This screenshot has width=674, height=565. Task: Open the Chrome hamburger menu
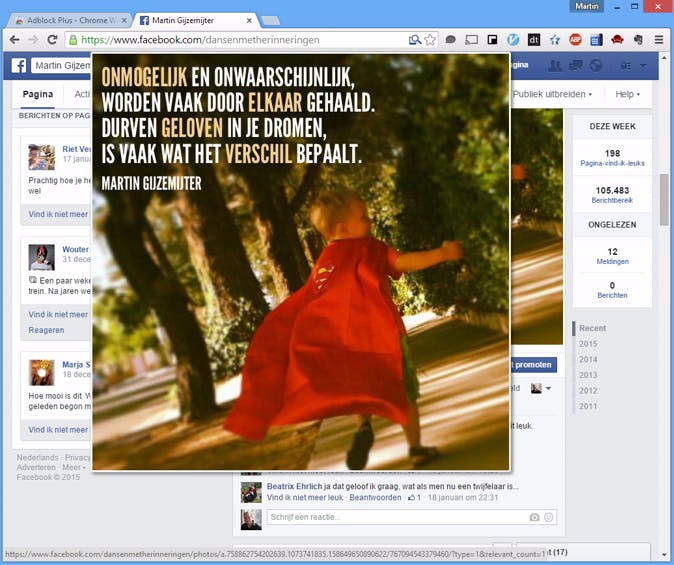(659, 40)
